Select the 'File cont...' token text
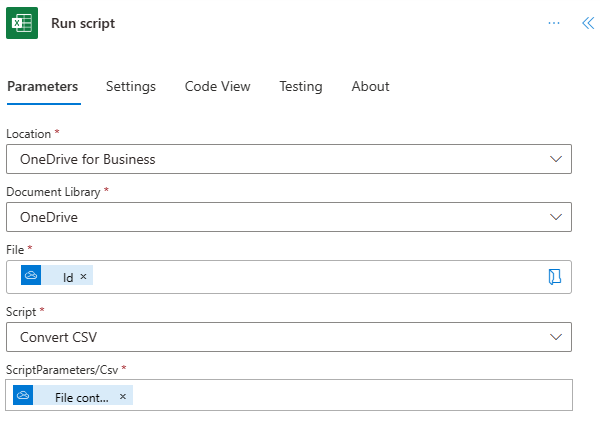This screenshot has height=421, width=600. 81,397
